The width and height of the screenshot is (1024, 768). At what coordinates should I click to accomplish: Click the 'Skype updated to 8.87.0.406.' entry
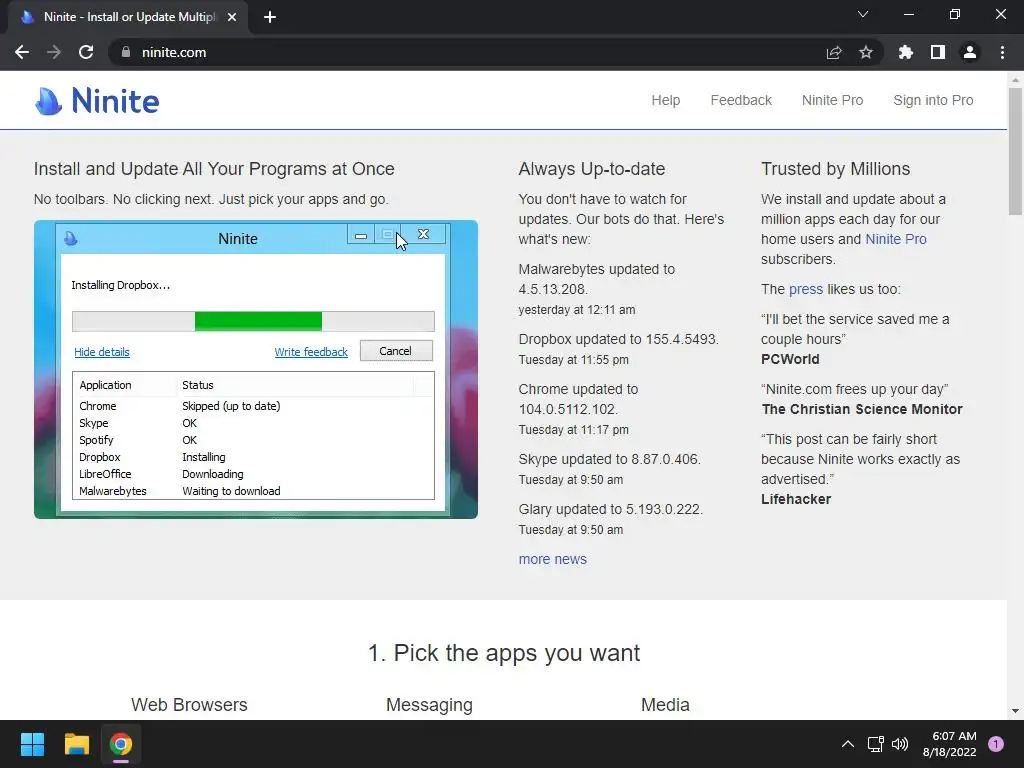point(609,459)
